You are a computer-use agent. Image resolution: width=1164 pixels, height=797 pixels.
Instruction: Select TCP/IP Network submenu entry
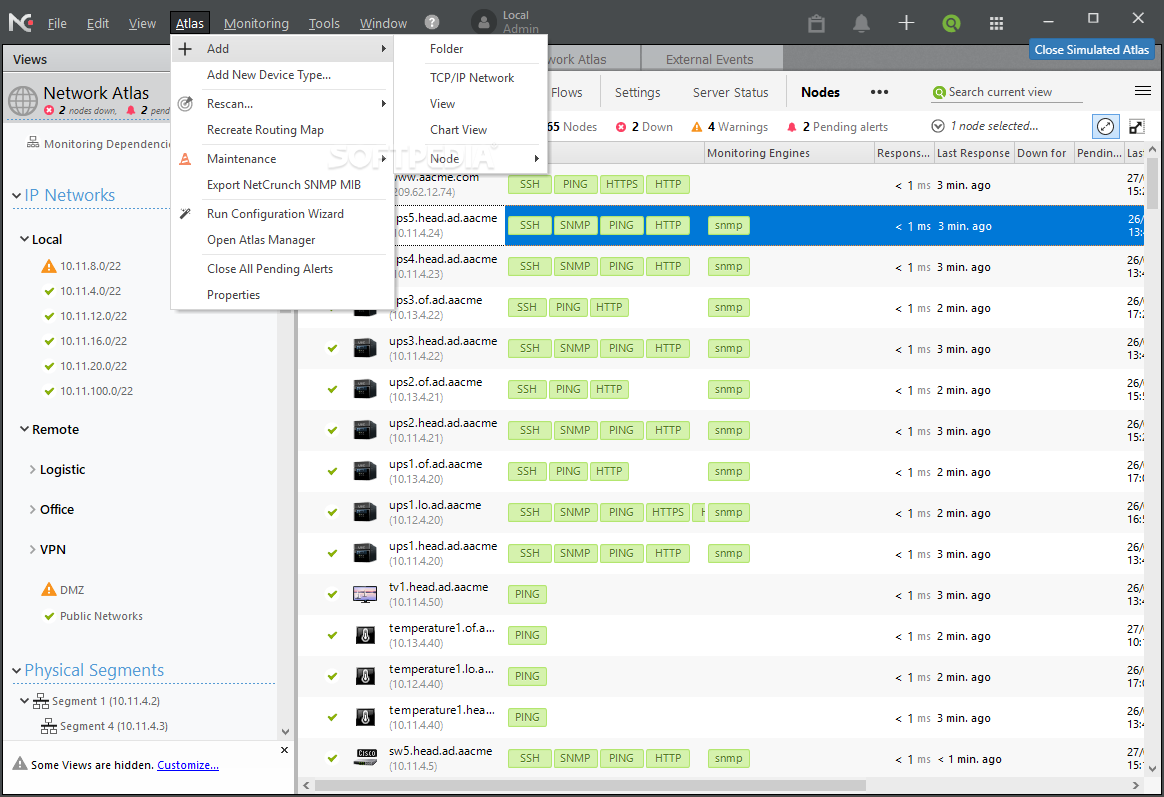(x=471, y=78)
